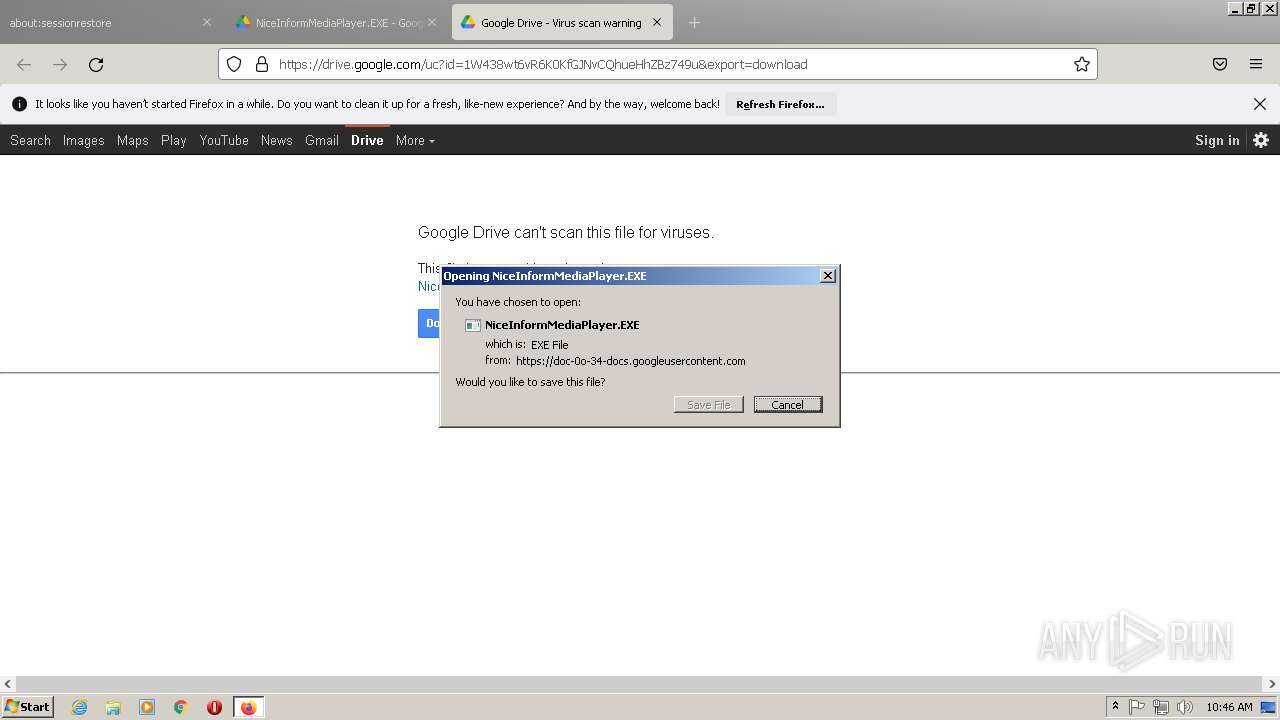Click Sign in link

[1217, 140]
